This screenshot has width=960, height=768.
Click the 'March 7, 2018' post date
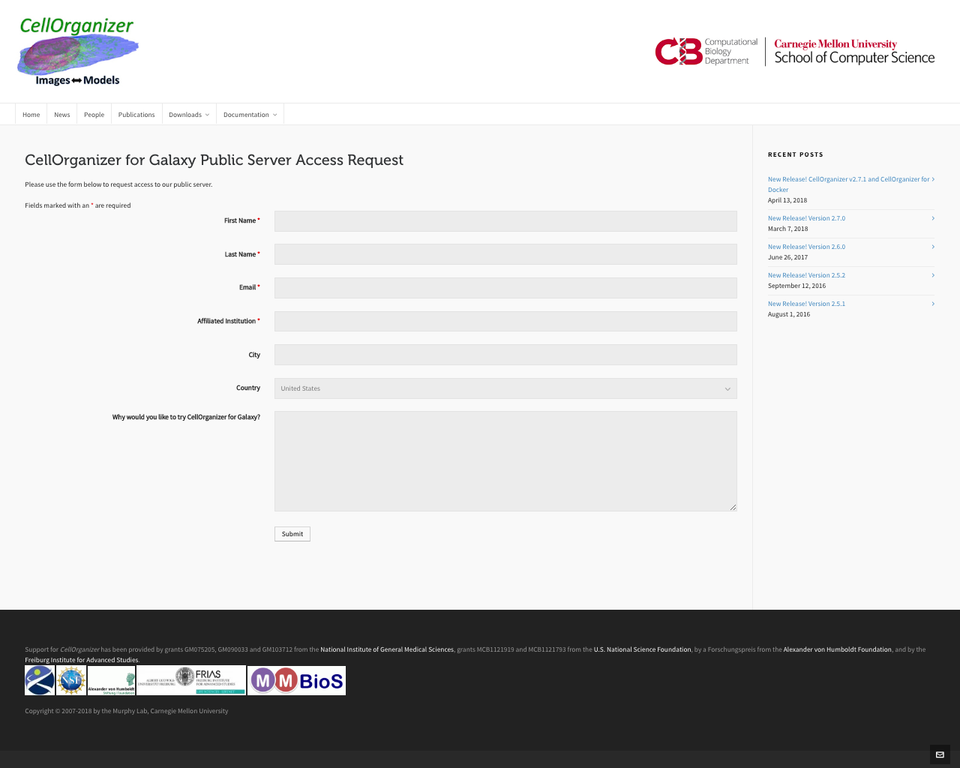point(788,229)
